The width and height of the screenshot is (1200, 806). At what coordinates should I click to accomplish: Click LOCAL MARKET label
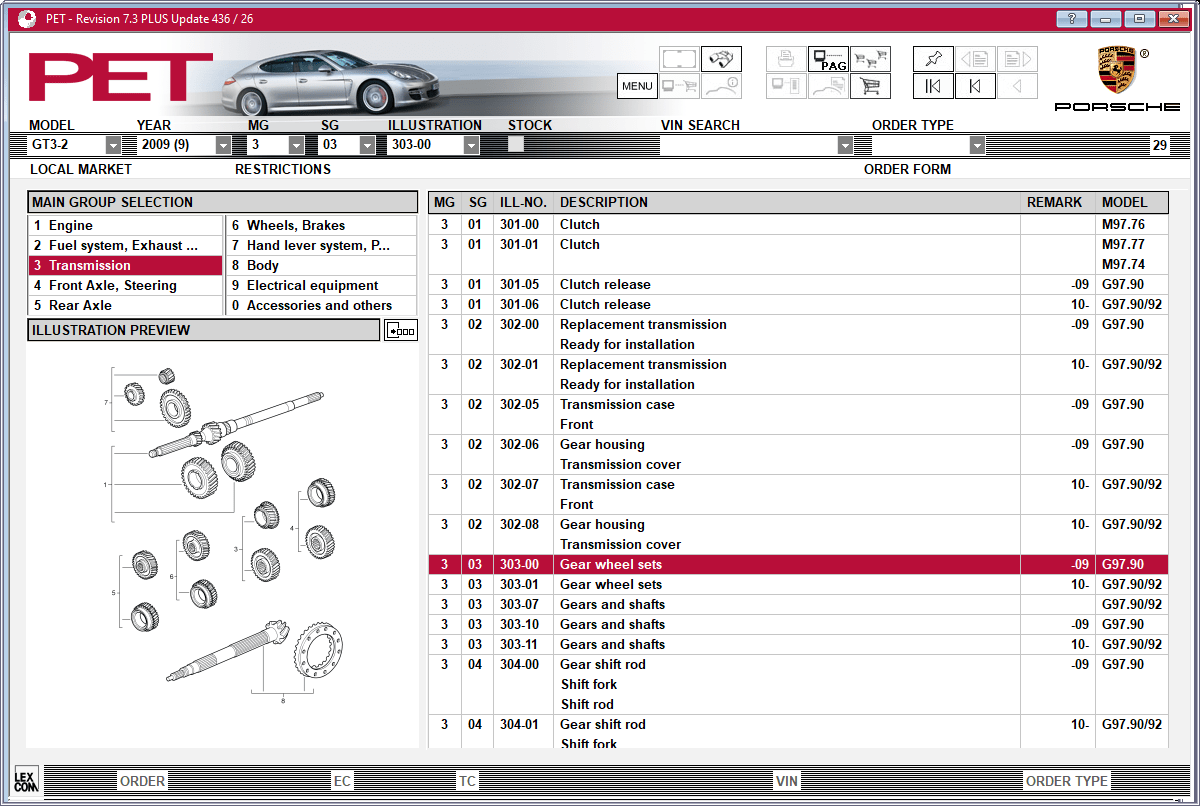(81, 170)
